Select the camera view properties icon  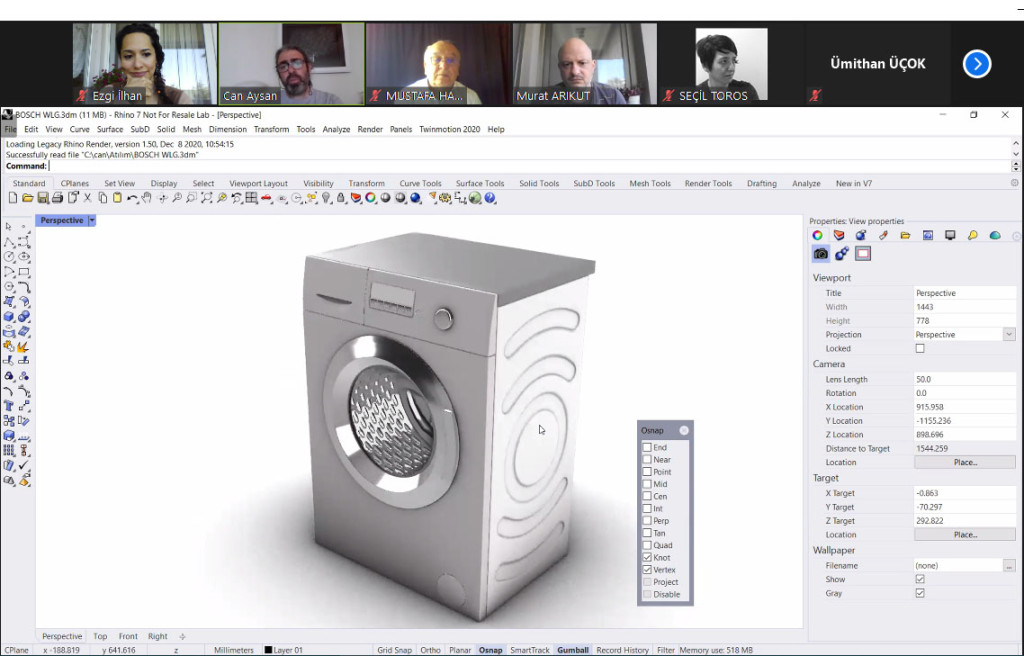pos(821,254)
